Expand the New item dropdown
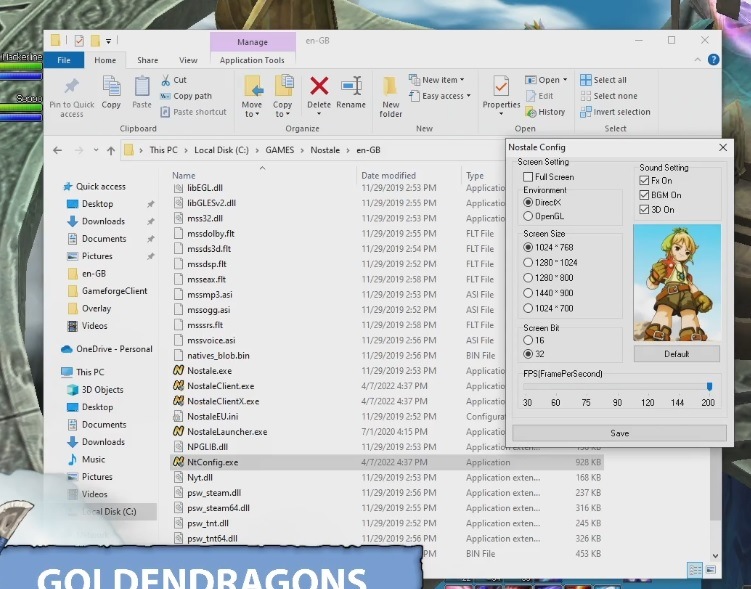 pos(462,80)
